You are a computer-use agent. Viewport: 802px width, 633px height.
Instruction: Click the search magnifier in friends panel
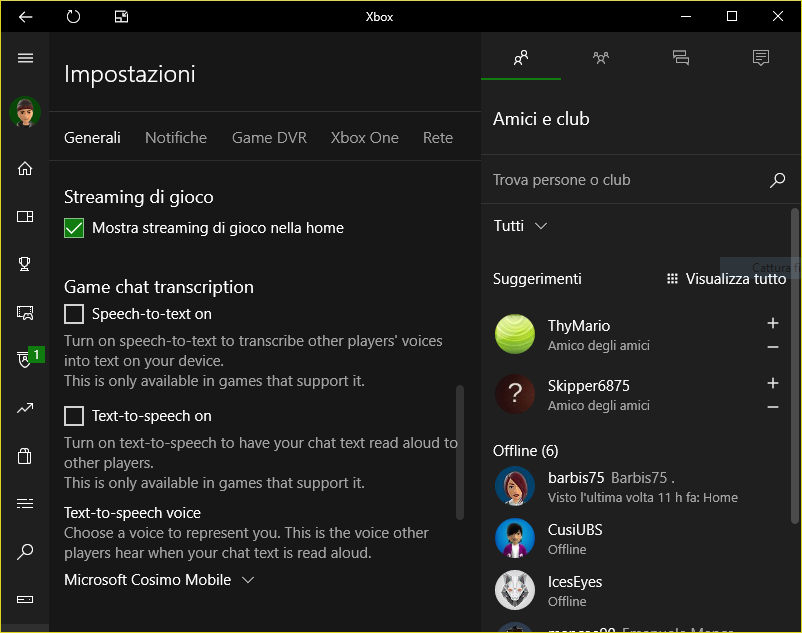click(777, 180)
